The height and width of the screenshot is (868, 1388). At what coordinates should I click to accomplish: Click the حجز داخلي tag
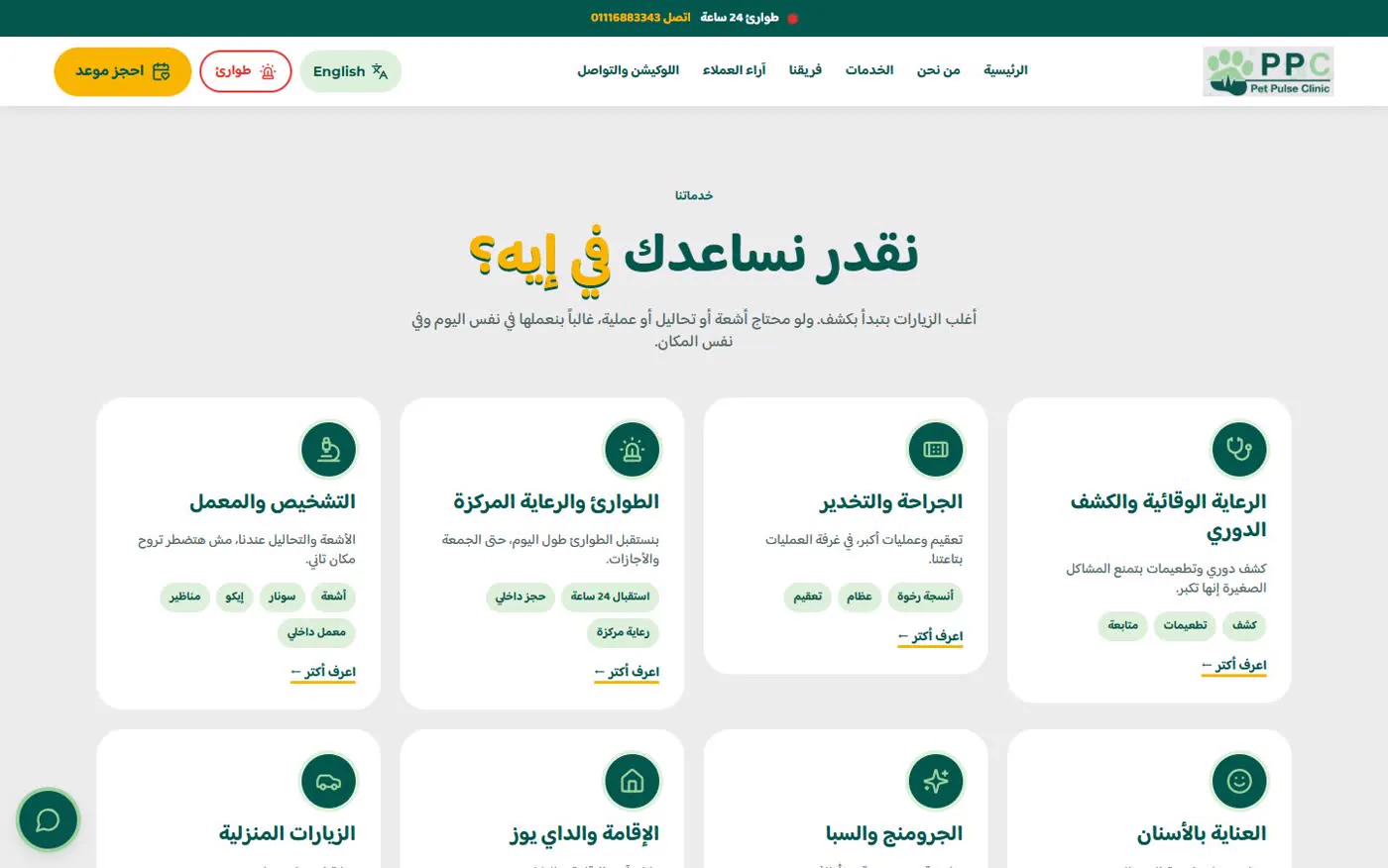click(x=520, y=597)
